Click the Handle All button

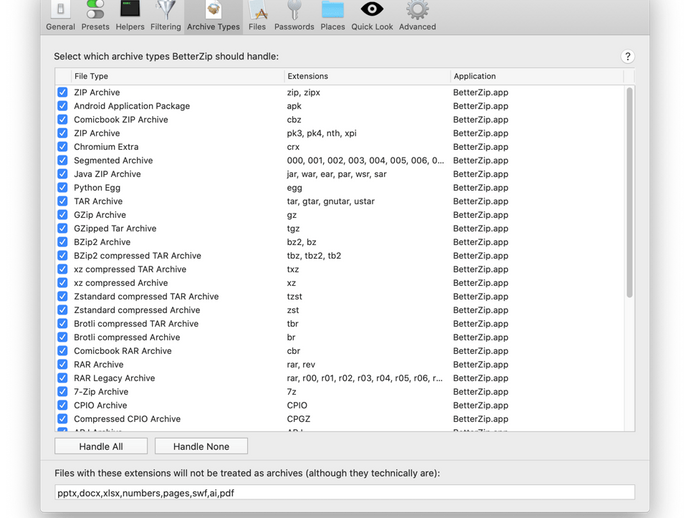coord(101,446)
